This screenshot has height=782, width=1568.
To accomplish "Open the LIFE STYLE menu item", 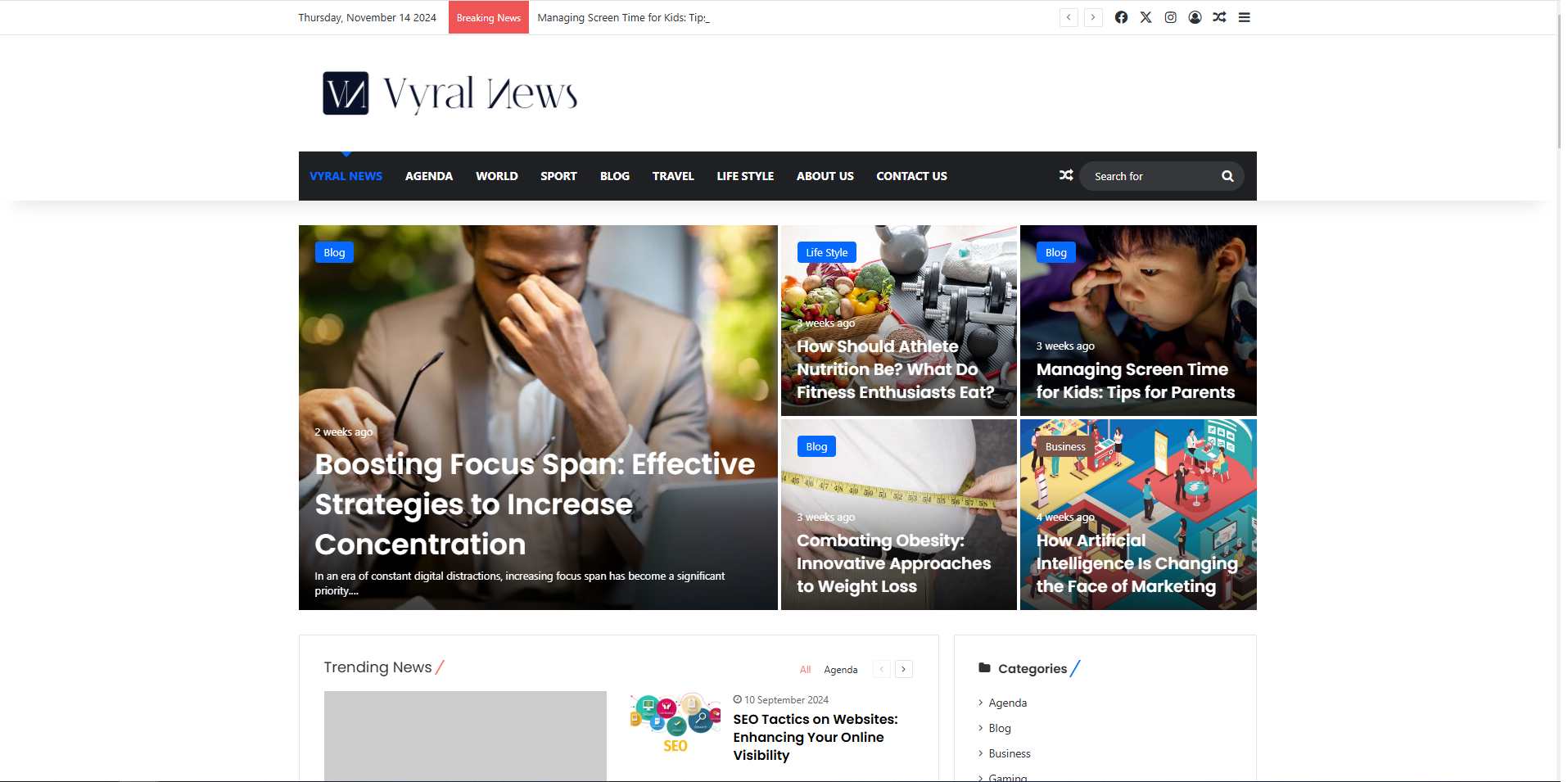I will 745,176.
